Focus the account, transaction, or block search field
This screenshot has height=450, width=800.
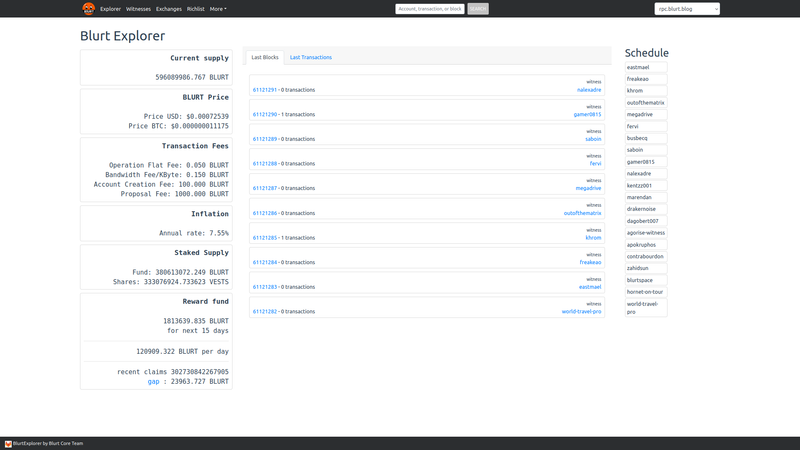[x=430, y=9]
